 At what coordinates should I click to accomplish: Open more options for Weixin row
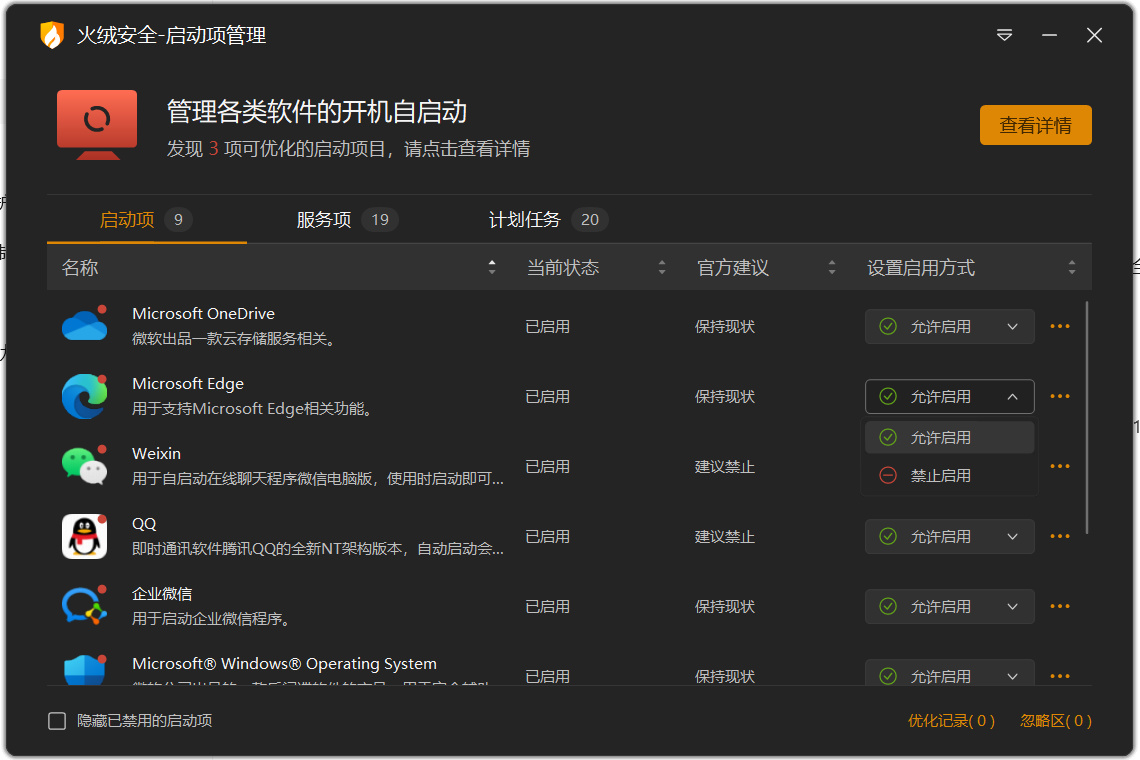[x=1060, y=466]
